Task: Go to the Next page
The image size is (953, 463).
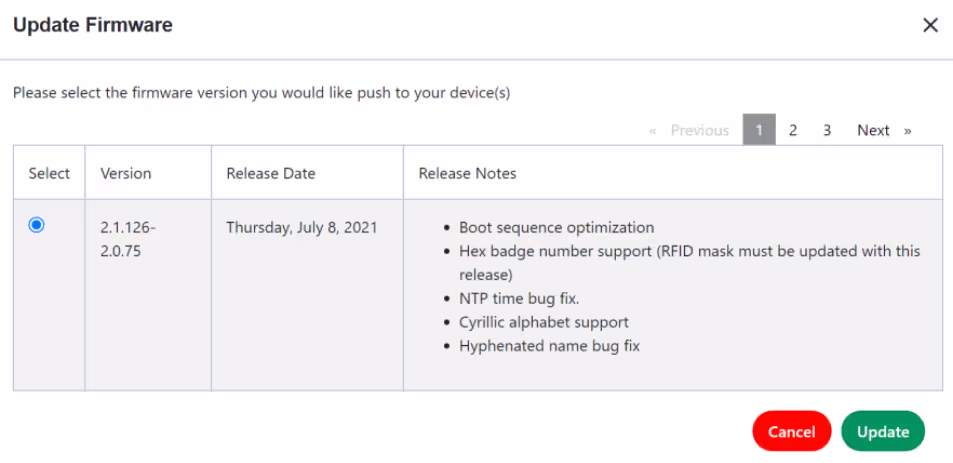Action: 873,131
